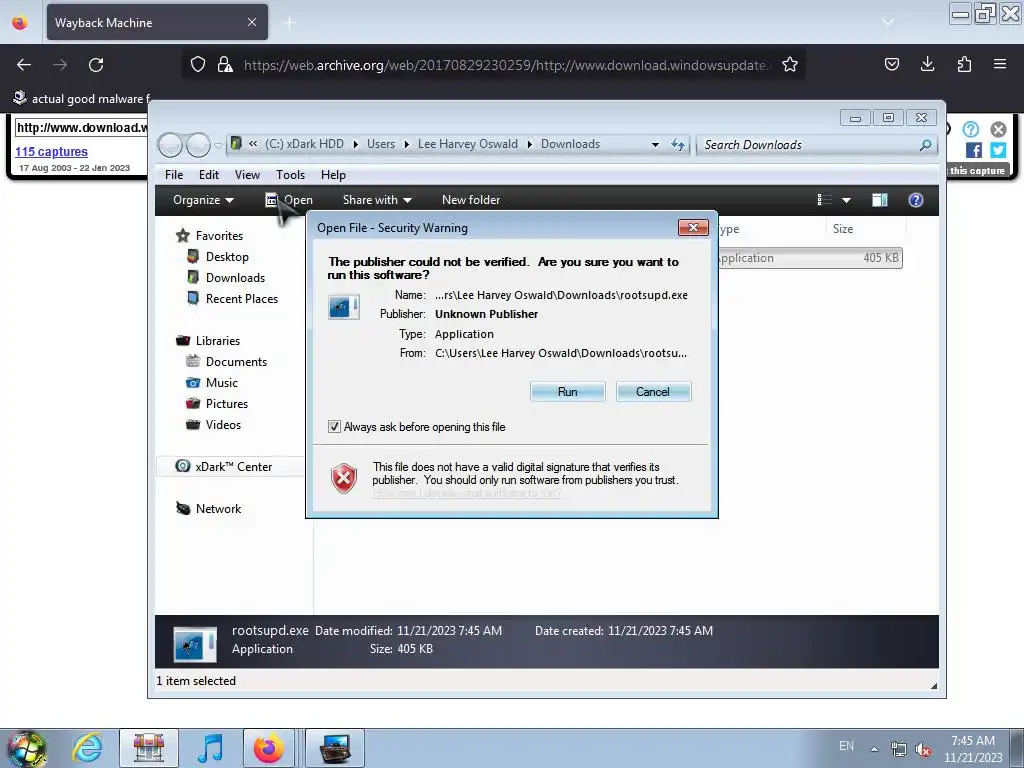The height and width of the screenshot is (768, 1024).
Task: Expand the view options dropdown arrow
Action: 846,200
